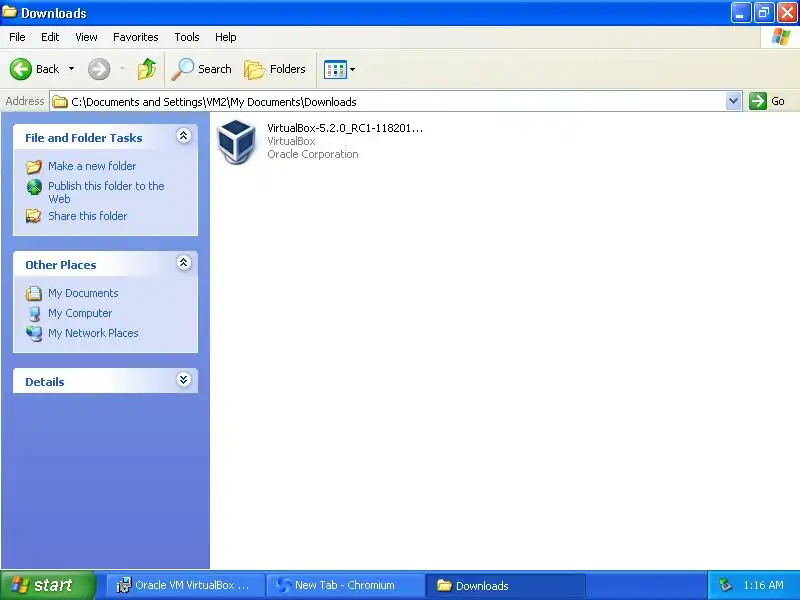Click the 1:16 AM clock

tap(764, 585)
